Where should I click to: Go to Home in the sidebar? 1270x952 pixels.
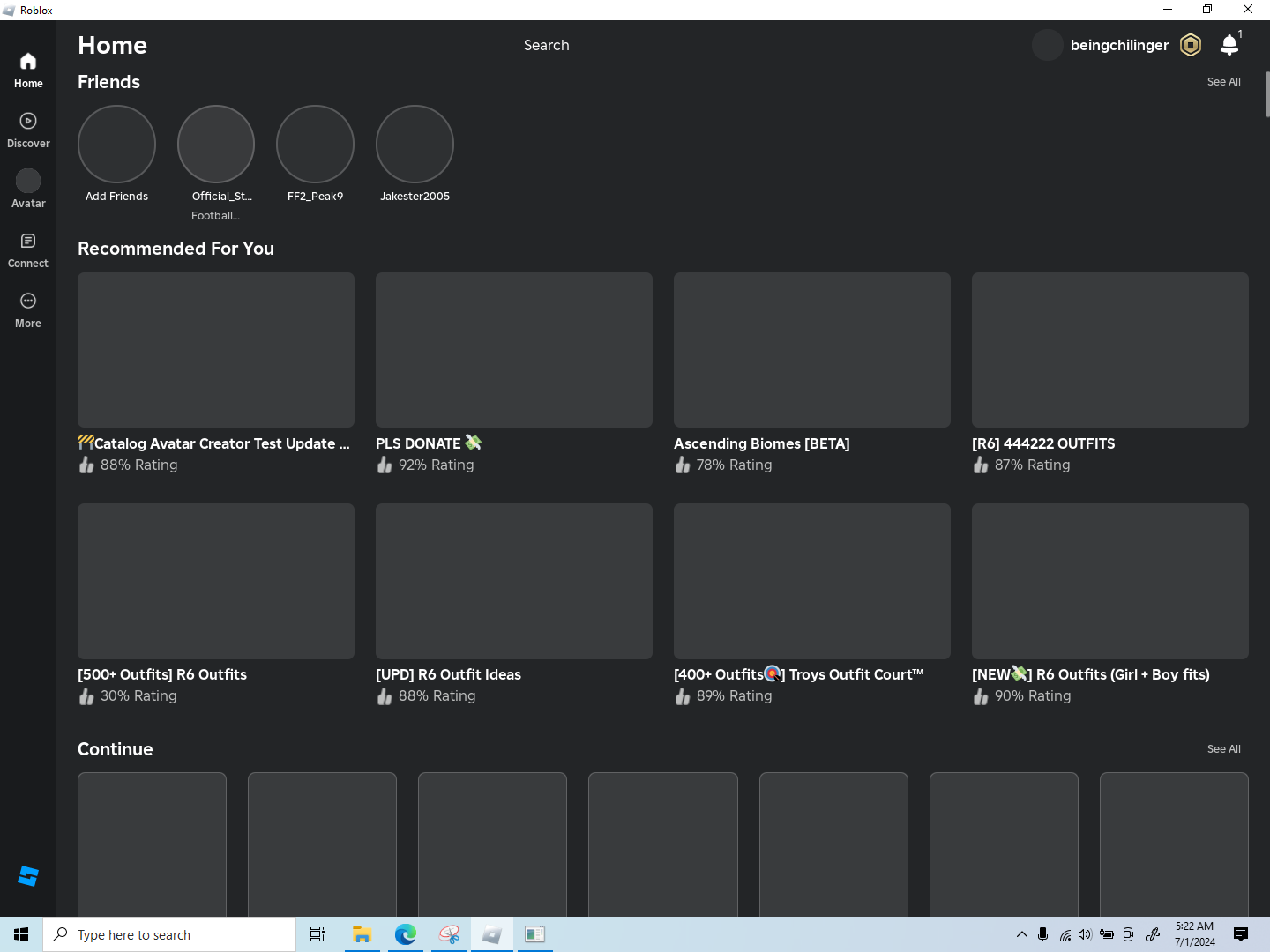pos(28,71)
